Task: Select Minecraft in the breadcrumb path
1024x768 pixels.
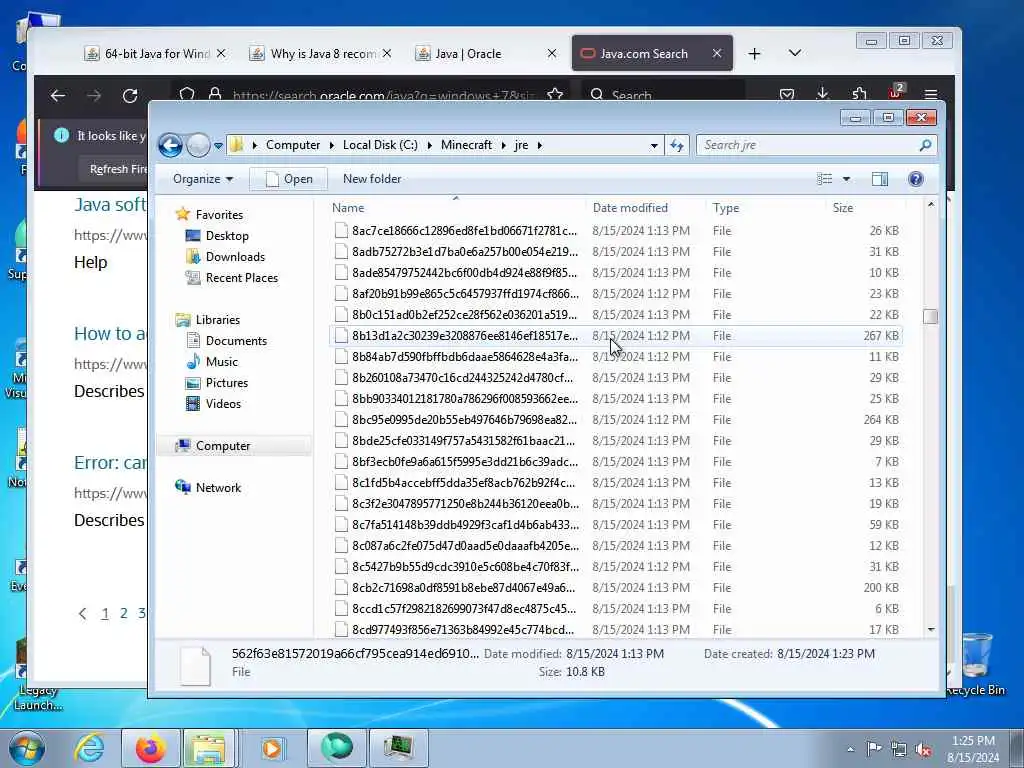Action: point(466,145)
